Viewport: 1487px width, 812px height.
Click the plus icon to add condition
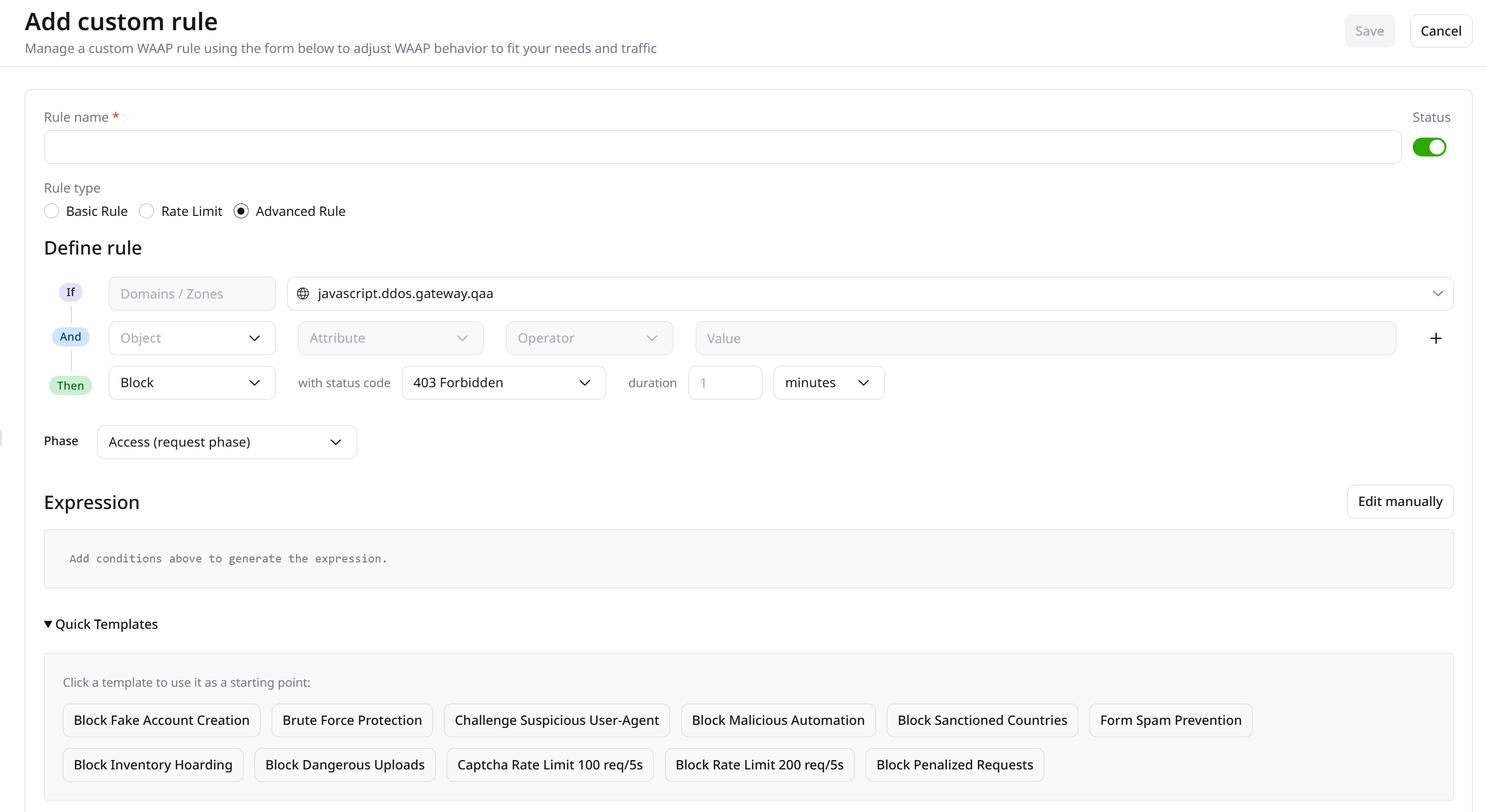[x=1436, y=338]
